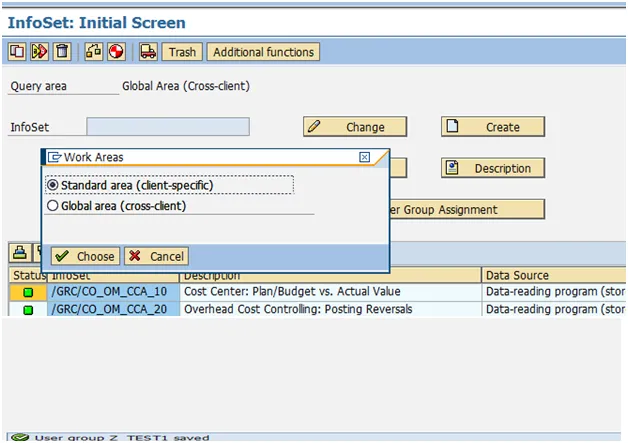Click the Create button

pyautogui.click(x=493, y=127)
